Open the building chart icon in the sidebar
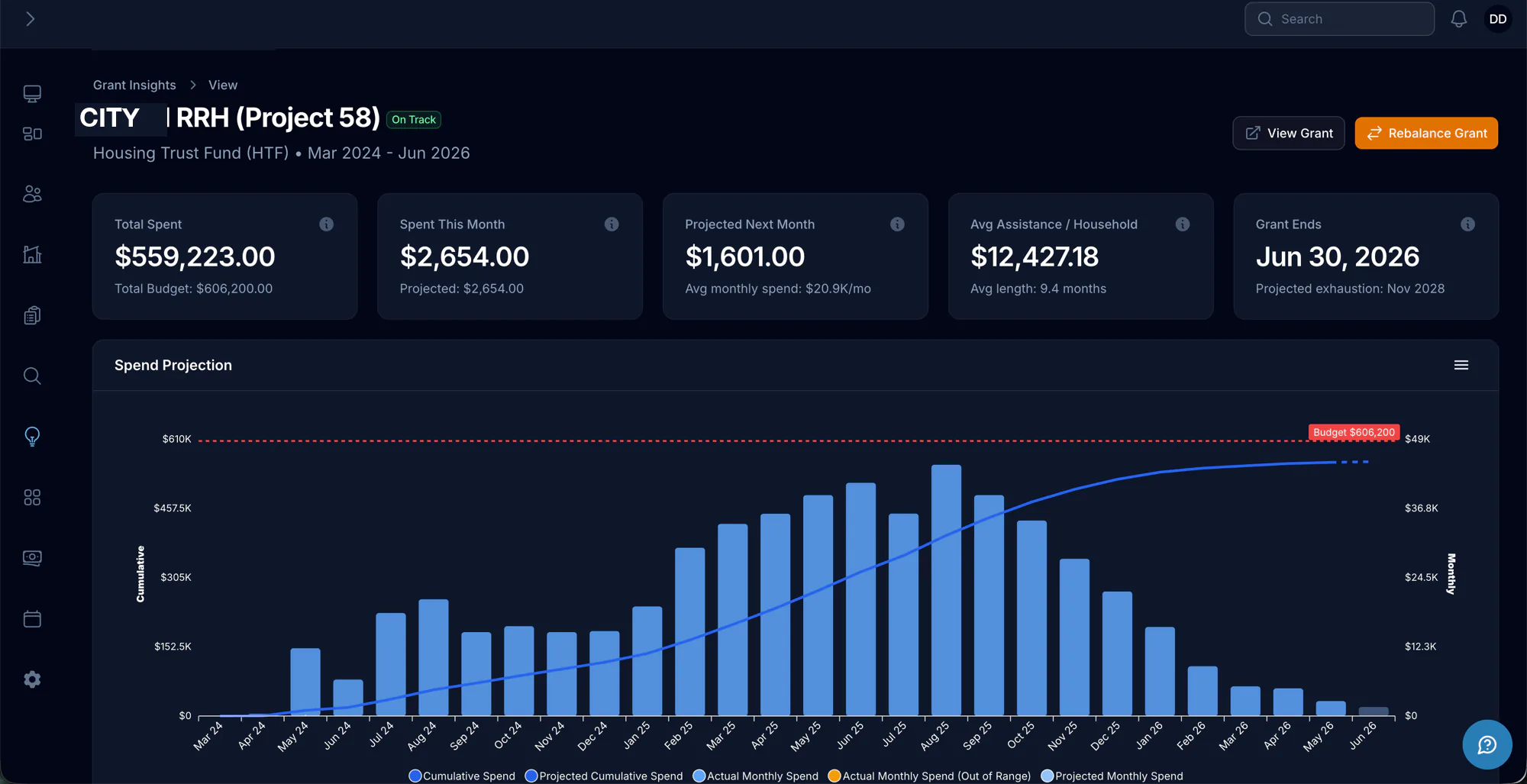The image size is (1527, 784). (x=32, y=254)
